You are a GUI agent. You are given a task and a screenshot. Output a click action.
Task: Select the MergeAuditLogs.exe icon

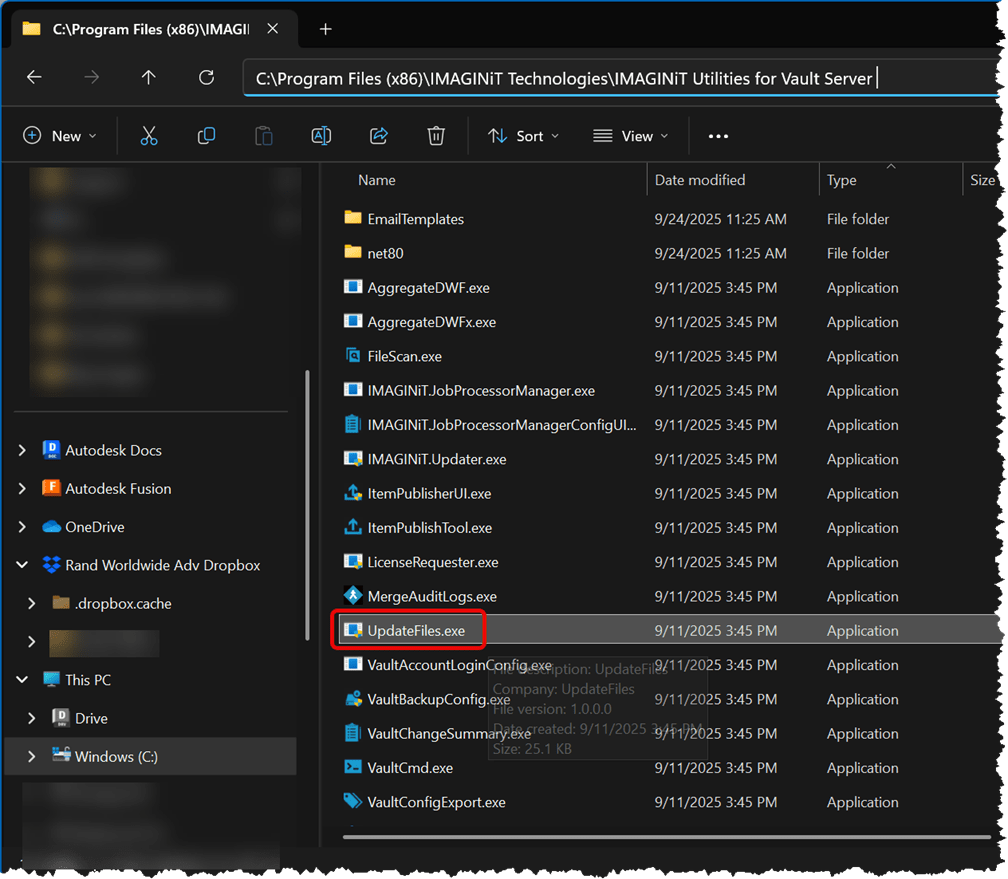click(352, 596)
